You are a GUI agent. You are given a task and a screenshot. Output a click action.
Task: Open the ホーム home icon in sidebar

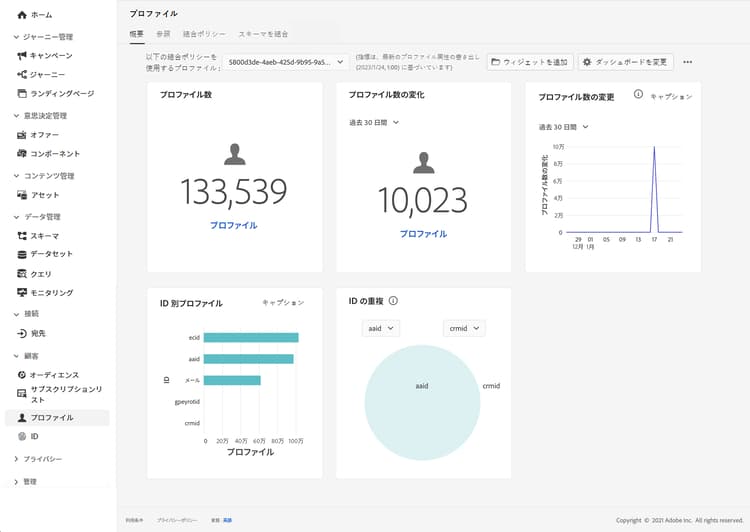click(22, 15)
